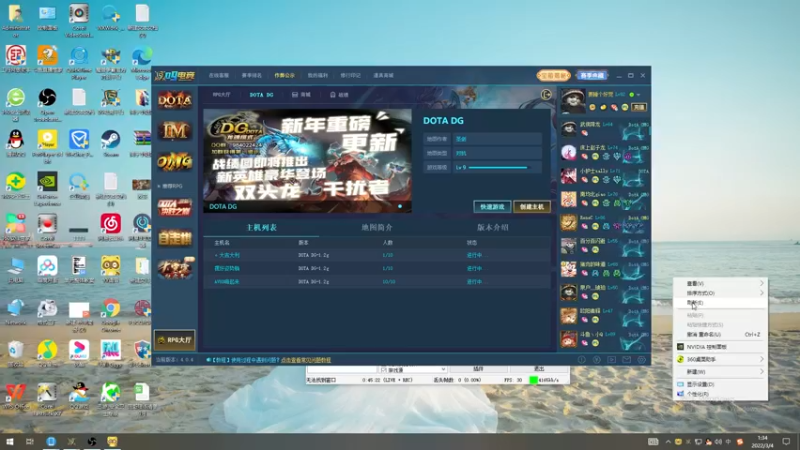Click the 创建主机 button
This screenshot has width=800, height=450.
532,207
